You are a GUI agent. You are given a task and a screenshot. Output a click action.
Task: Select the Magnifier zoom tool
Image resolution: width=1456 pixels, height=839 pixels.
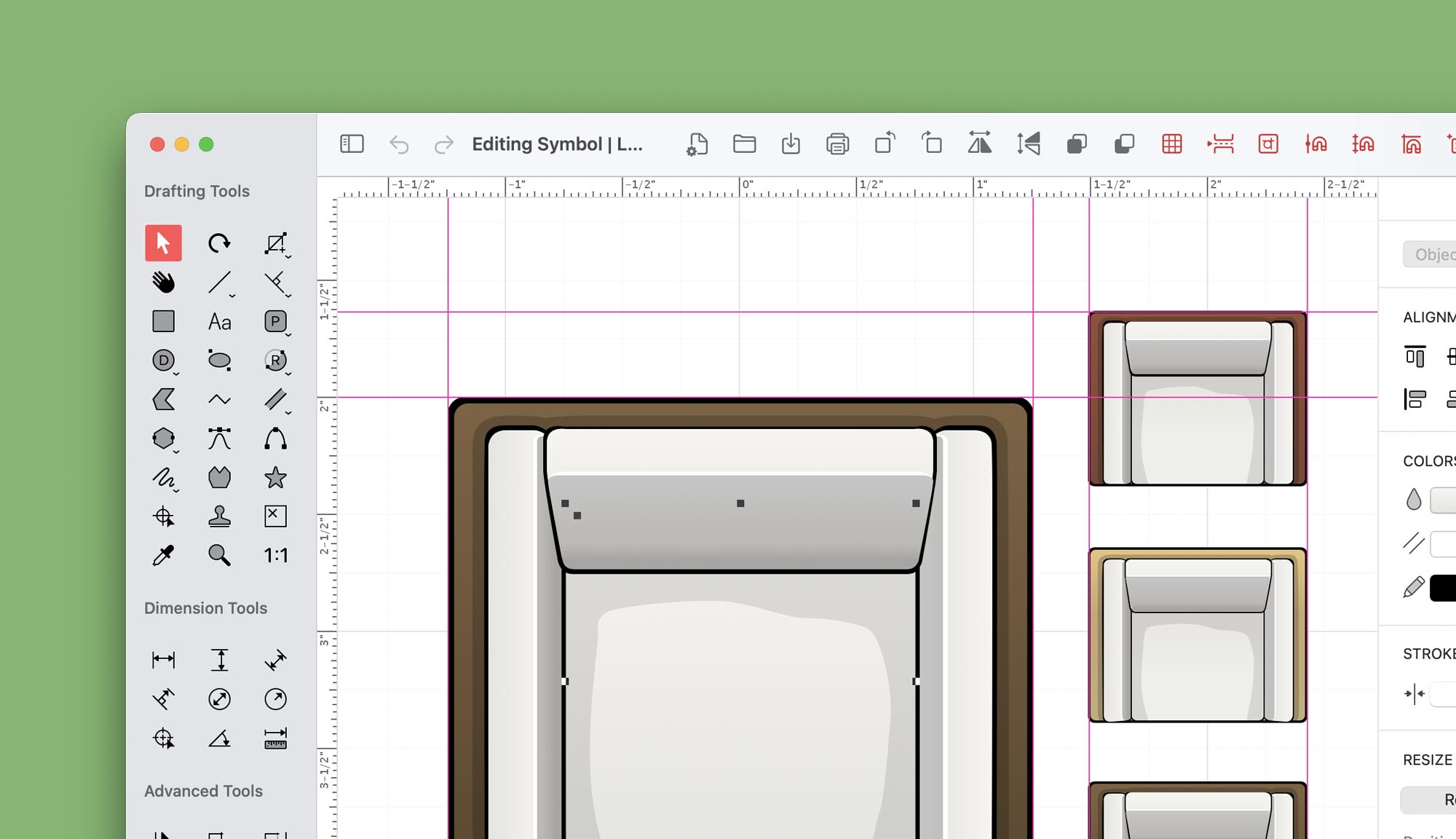click(x=219, y=555)
